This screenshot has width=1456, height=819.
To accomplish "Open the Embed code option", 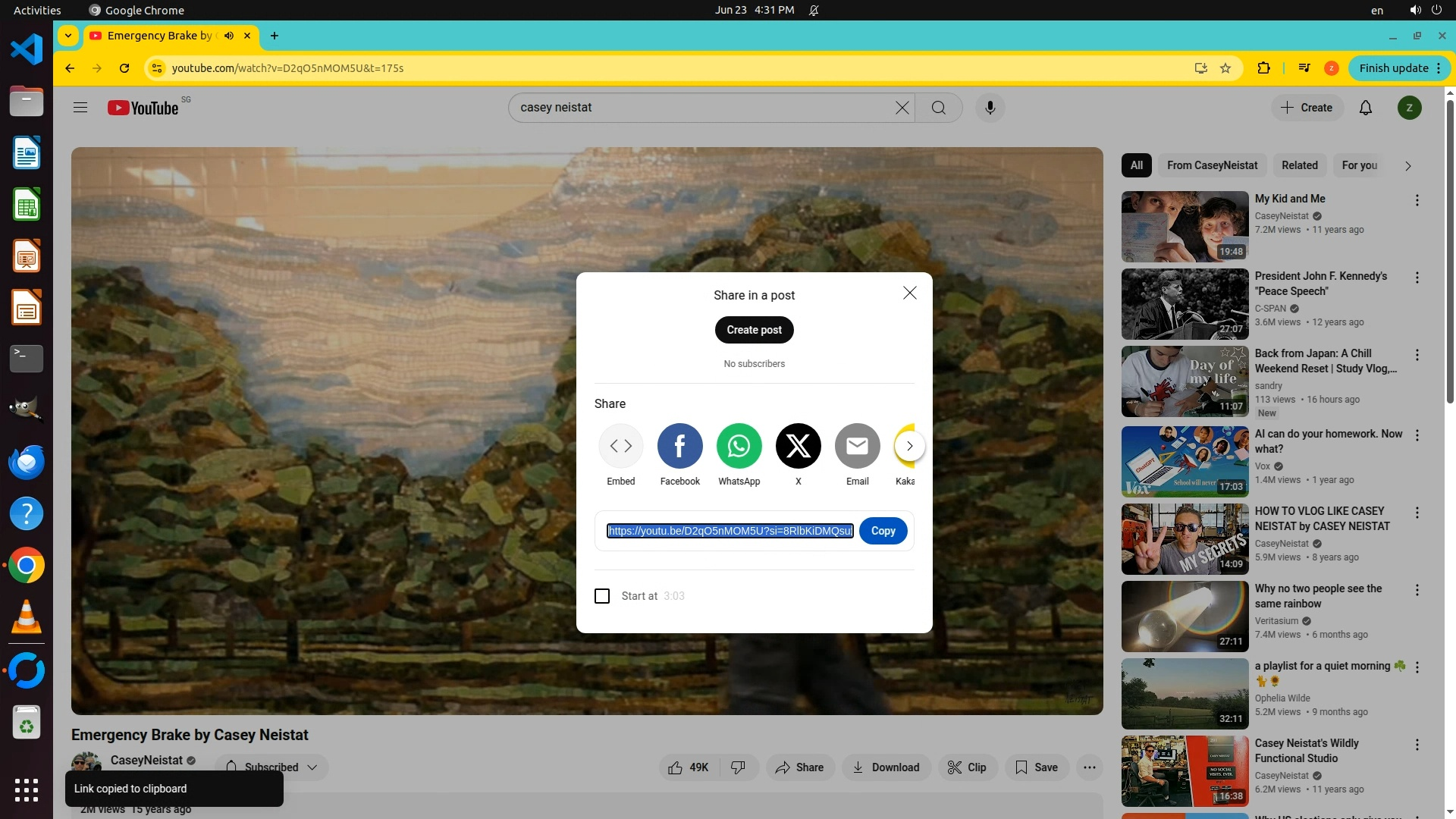I will 620,446.
